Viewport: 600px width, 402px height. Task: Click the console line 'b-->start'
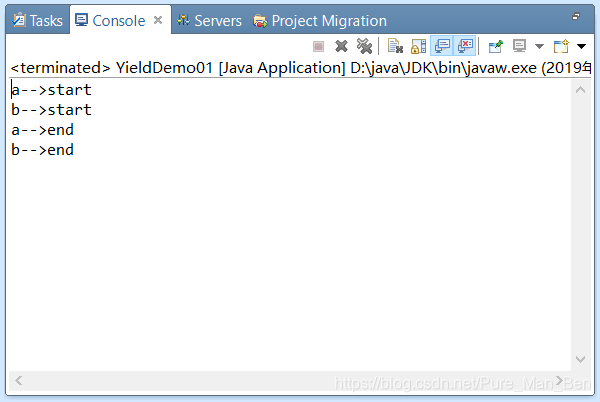[51, 110]
